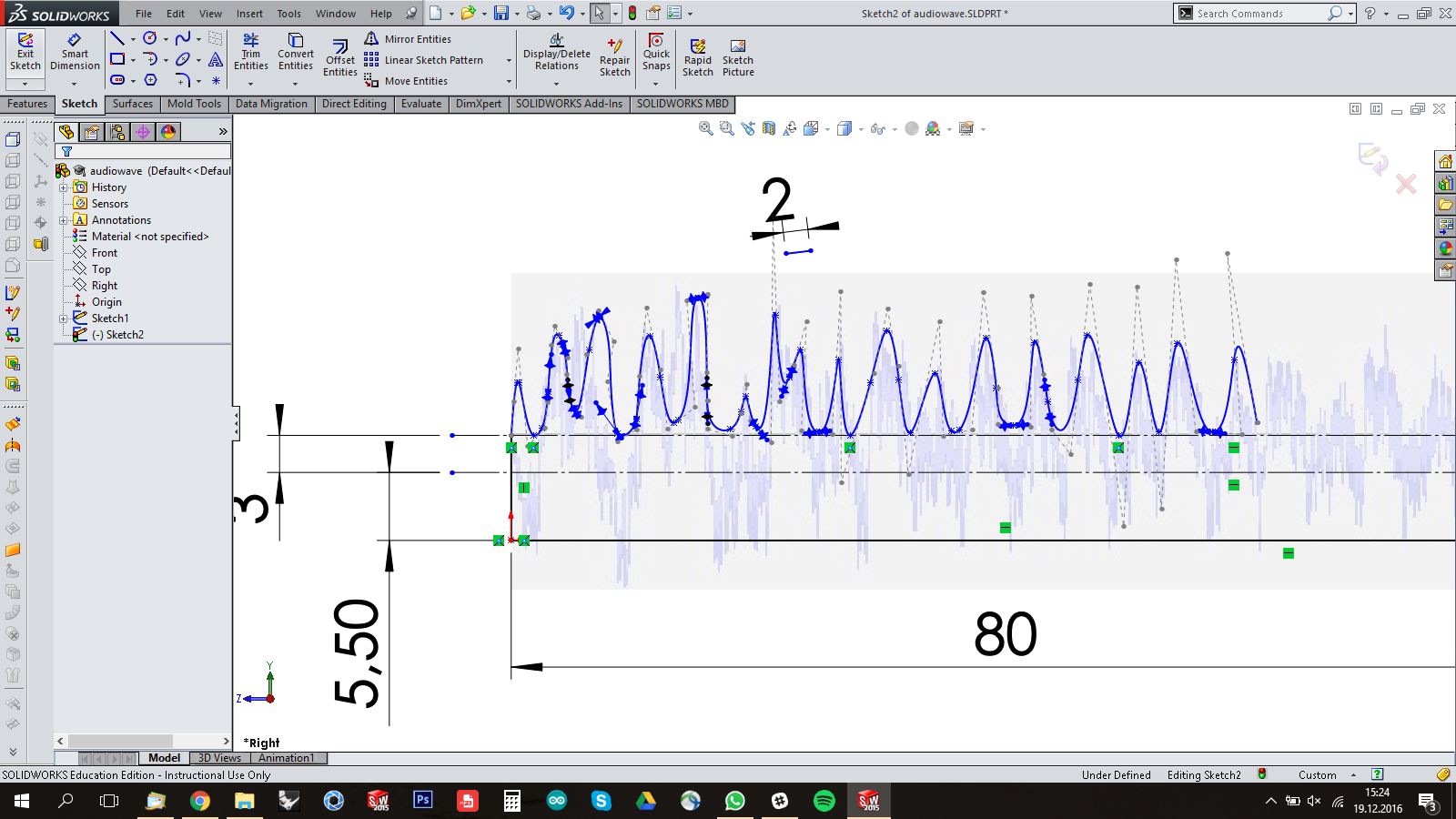Expand the Exit Sketch dropdown arrow
Viewport: 1456px width, 819px height.
pos(25,84)
